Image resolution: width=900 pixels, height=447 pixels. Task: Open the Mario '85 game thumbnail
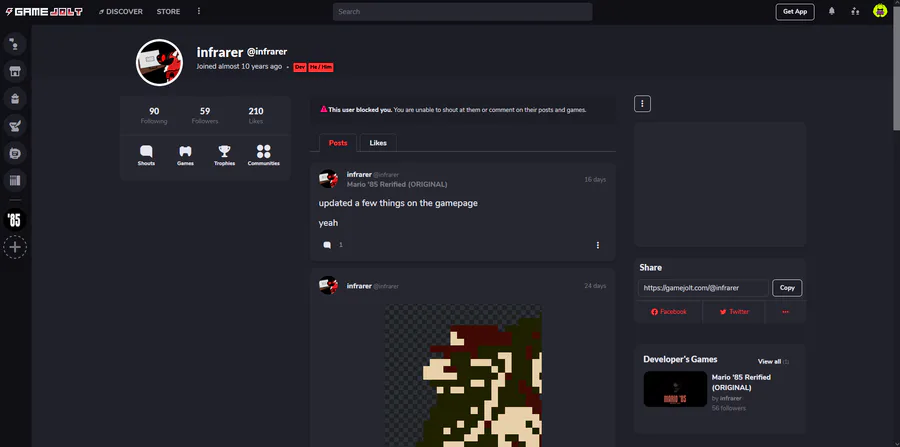click(675, 389)
